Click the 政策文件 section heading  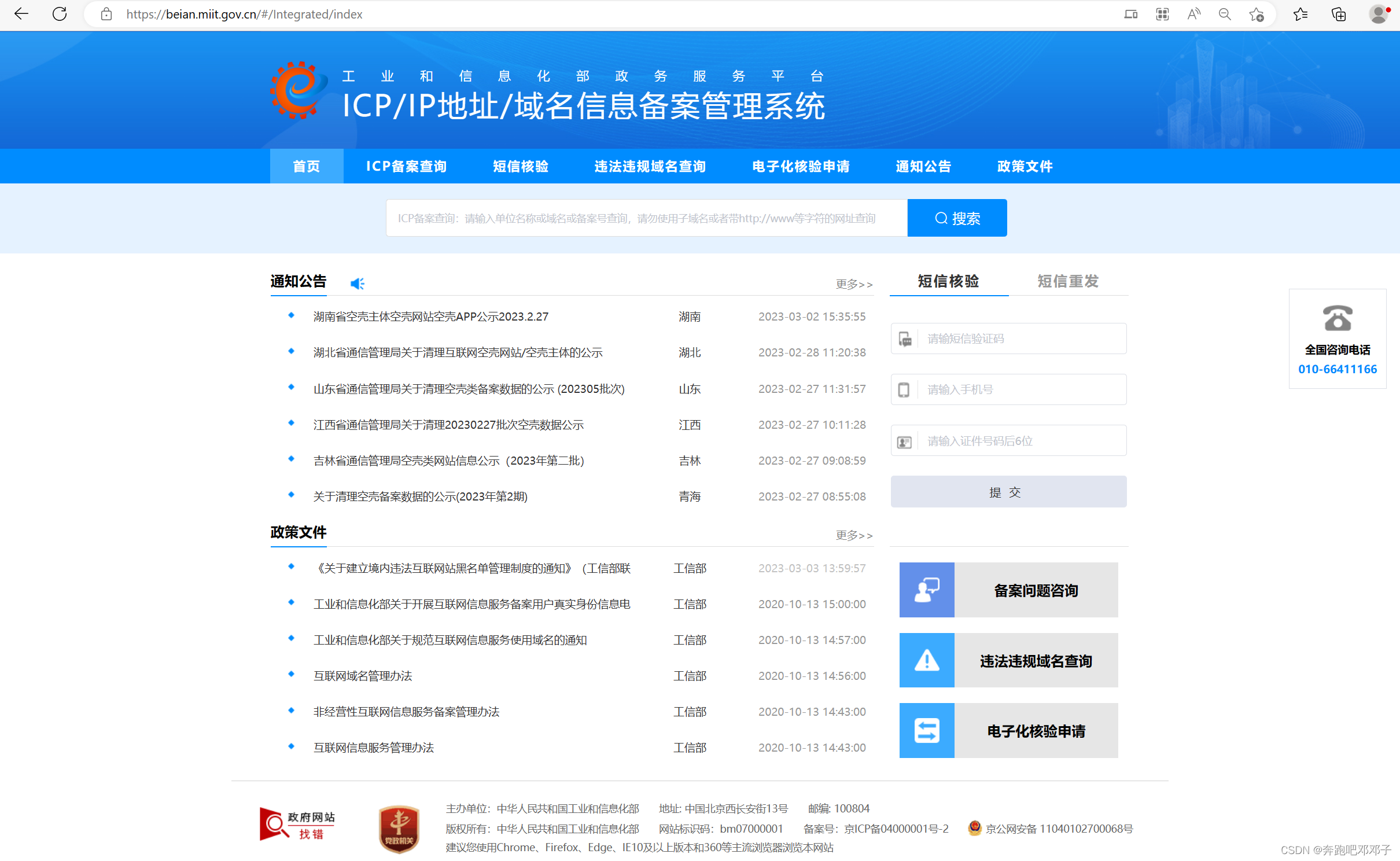pyautogui.click(x=299, y=532)
